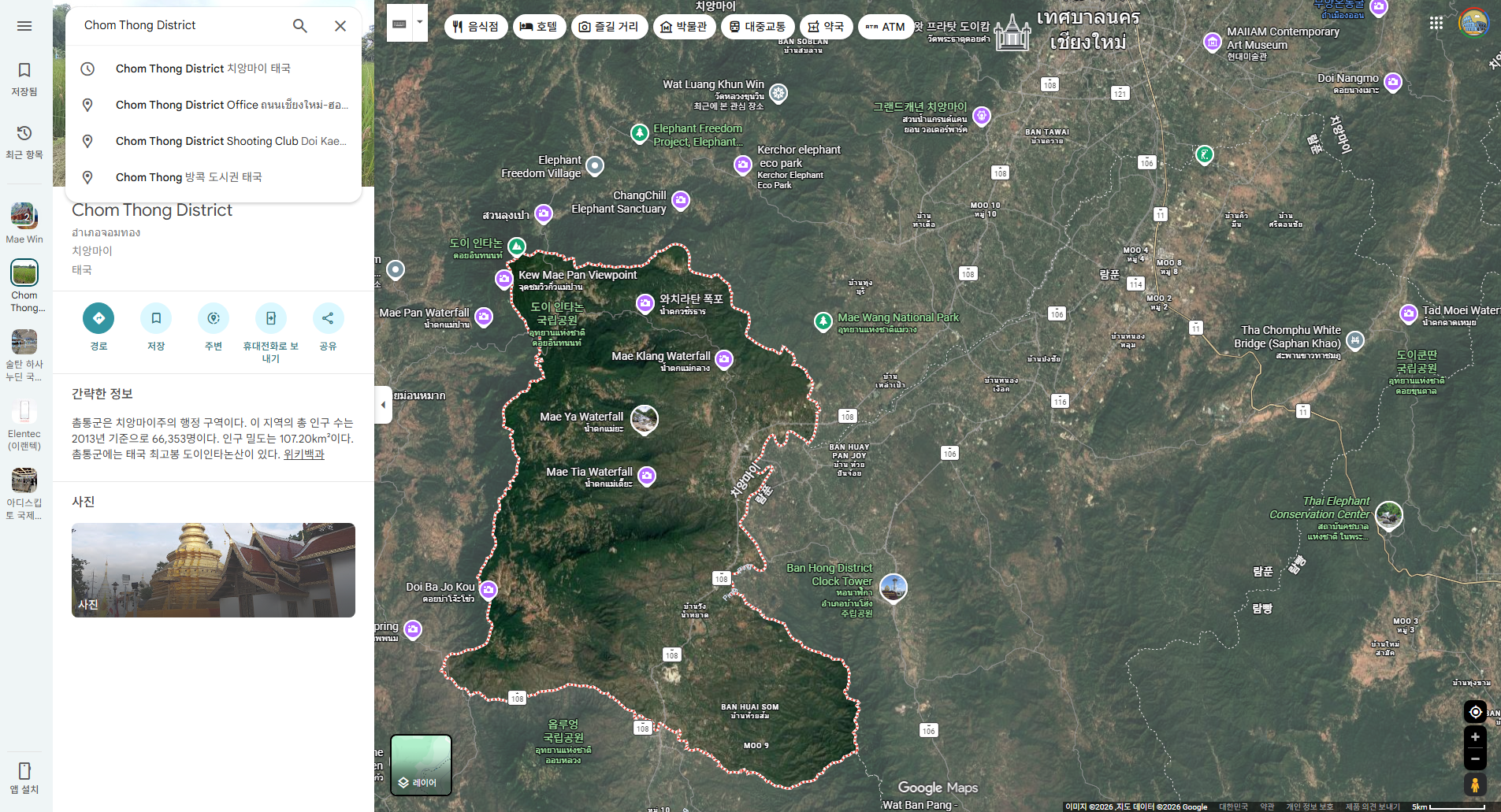
Task: Click the 개인 정보 보호 privacy link
Action: click(x=1310, y=806)
